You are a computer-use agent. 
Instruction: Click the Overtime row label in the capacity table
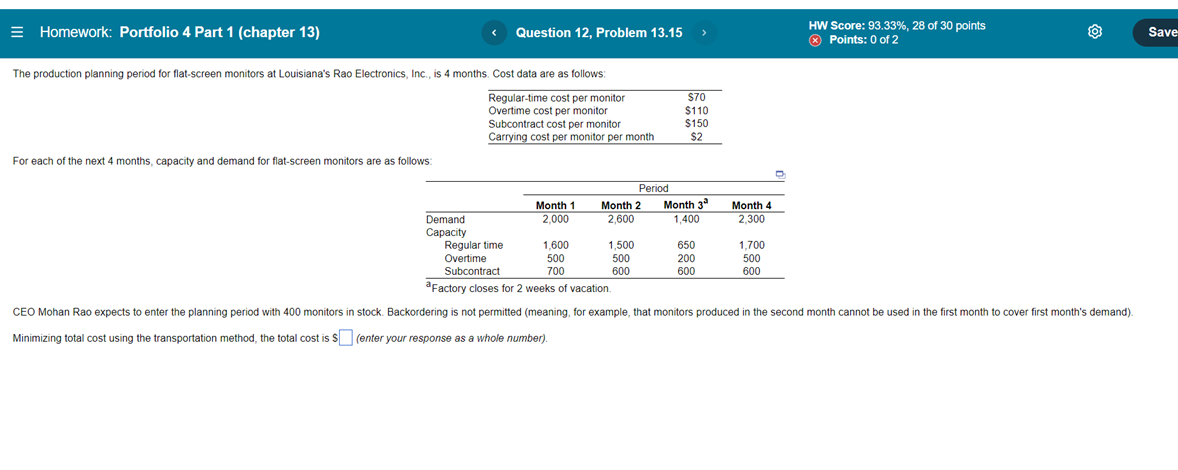coord(465,258)
